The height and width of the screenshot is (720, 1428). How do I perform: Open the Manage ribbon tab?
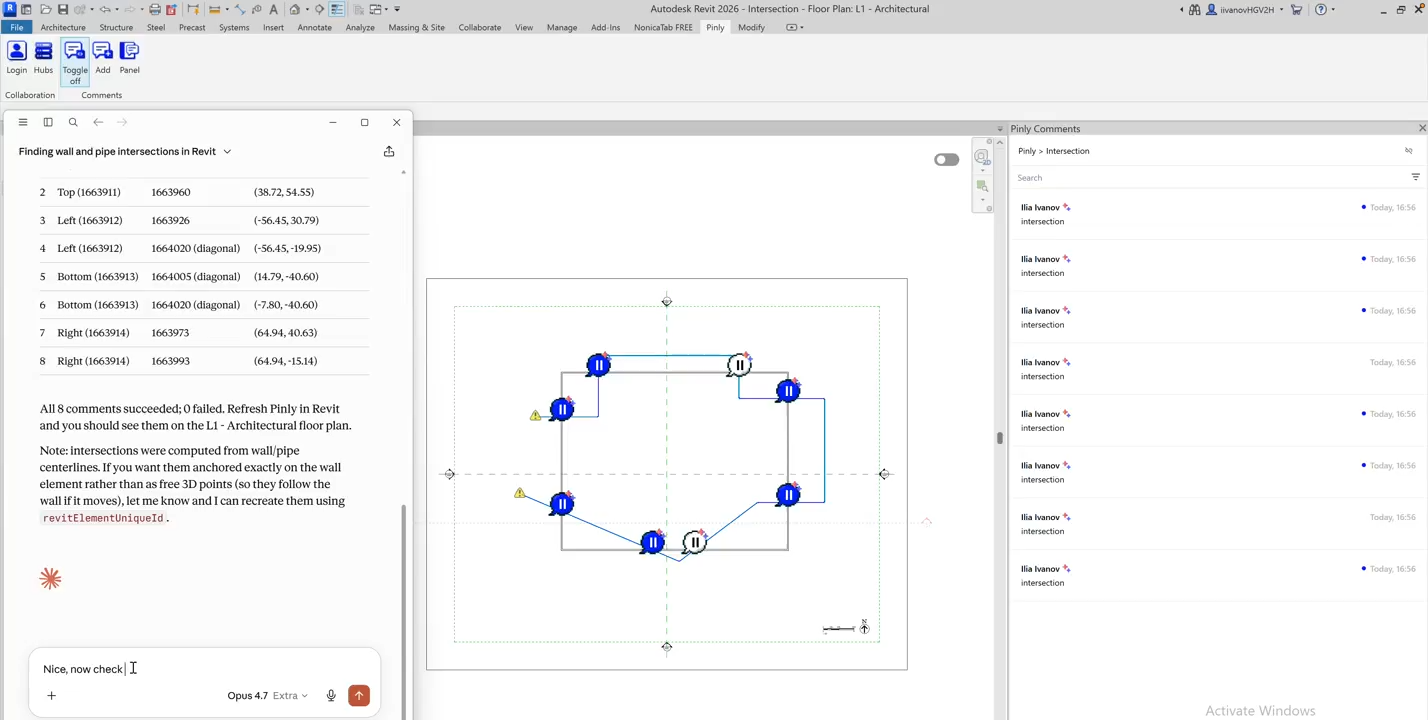562,27
